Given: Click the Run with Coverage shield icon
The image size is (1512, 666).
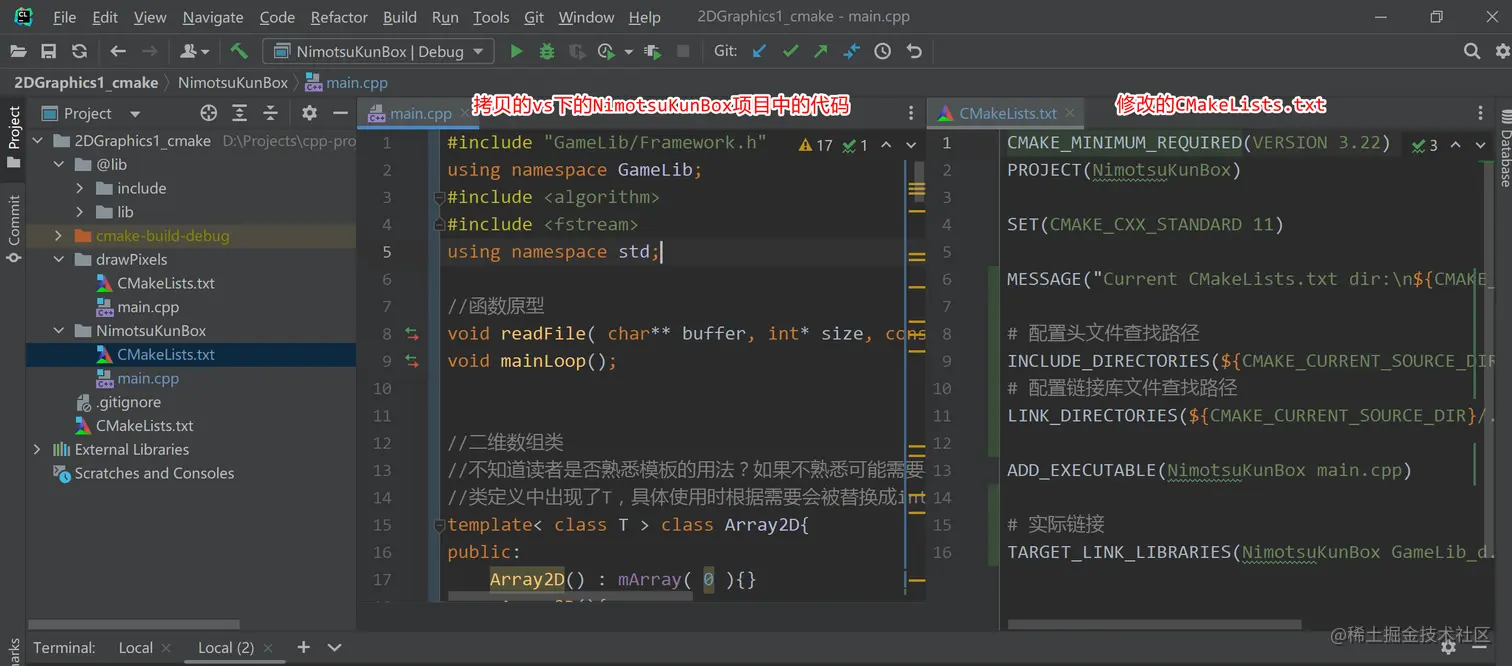Looking at the screenshot, I should (577, 51).
